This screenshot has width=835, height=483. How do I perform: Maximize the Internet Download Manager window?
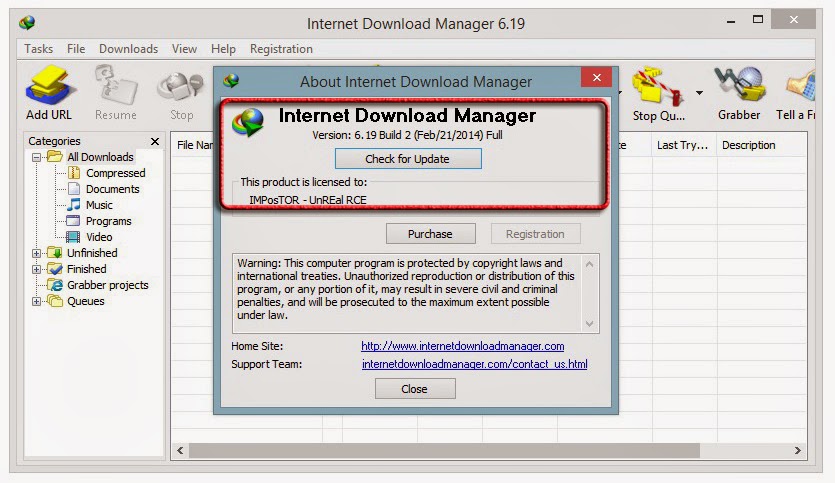(x=758, y=20)
